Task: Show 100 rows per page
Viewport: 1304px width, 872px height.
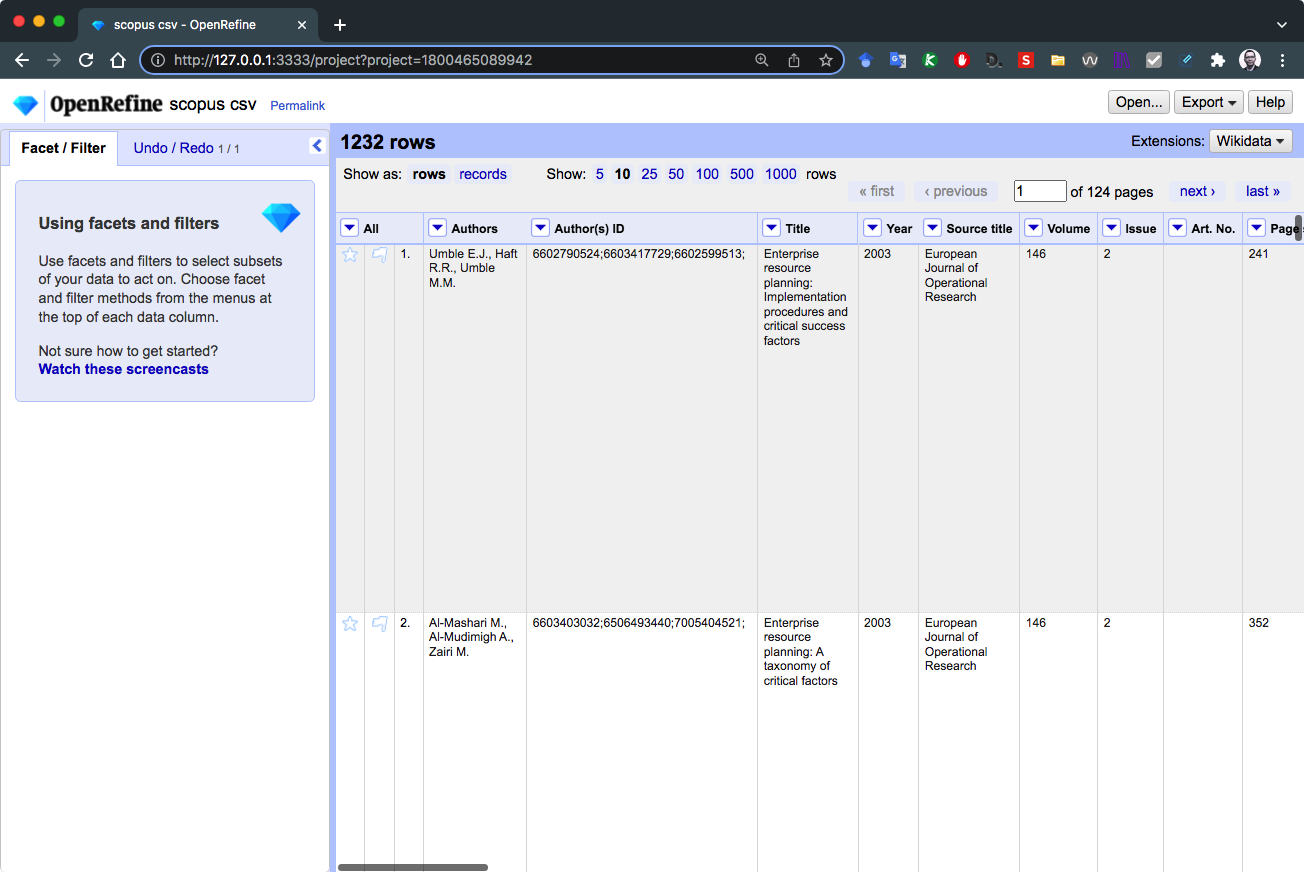Action: [707, 174]
